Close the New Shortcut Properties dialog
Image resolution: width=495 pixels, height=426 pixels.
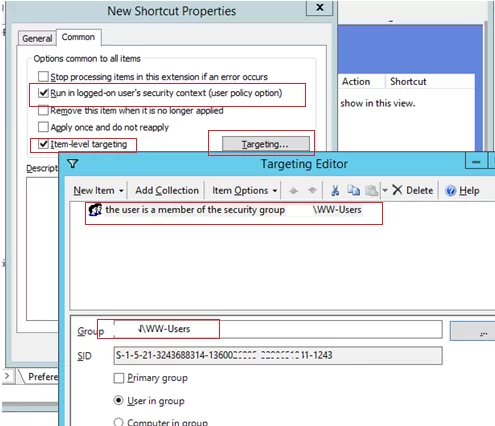click(319, 7)
